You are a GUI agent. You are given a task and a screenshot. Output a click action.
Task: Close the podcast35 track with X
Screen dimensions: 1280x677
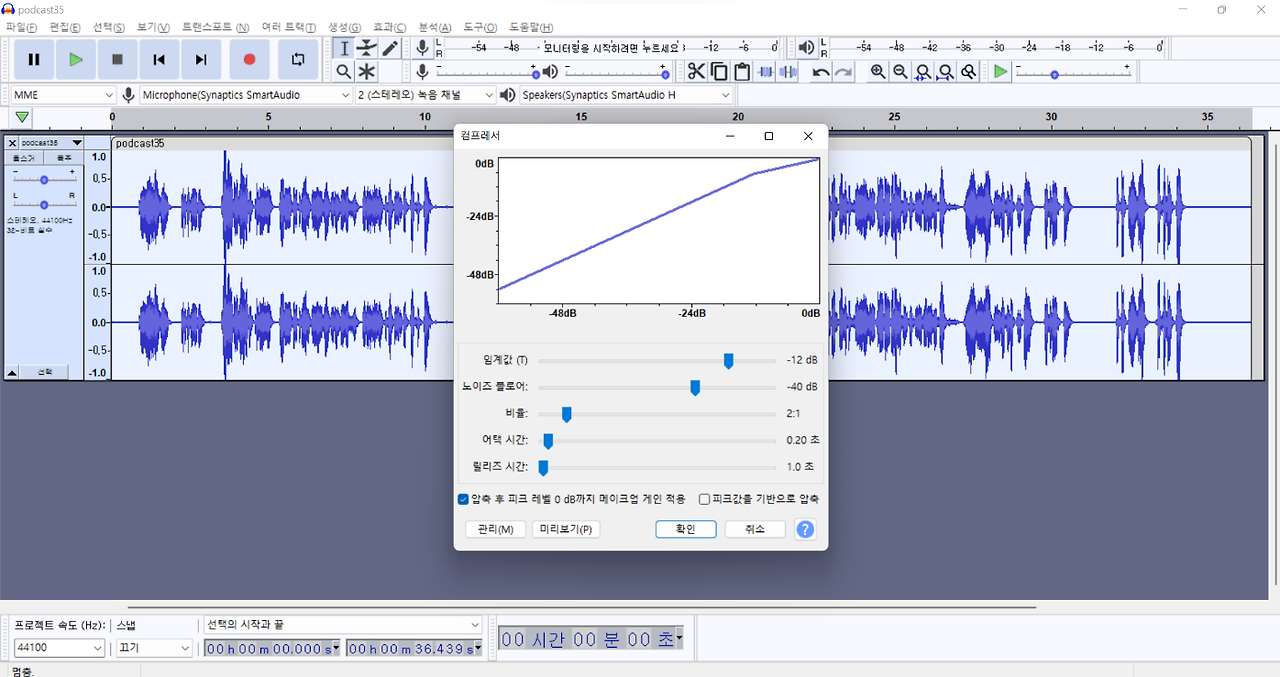point(12,143)
